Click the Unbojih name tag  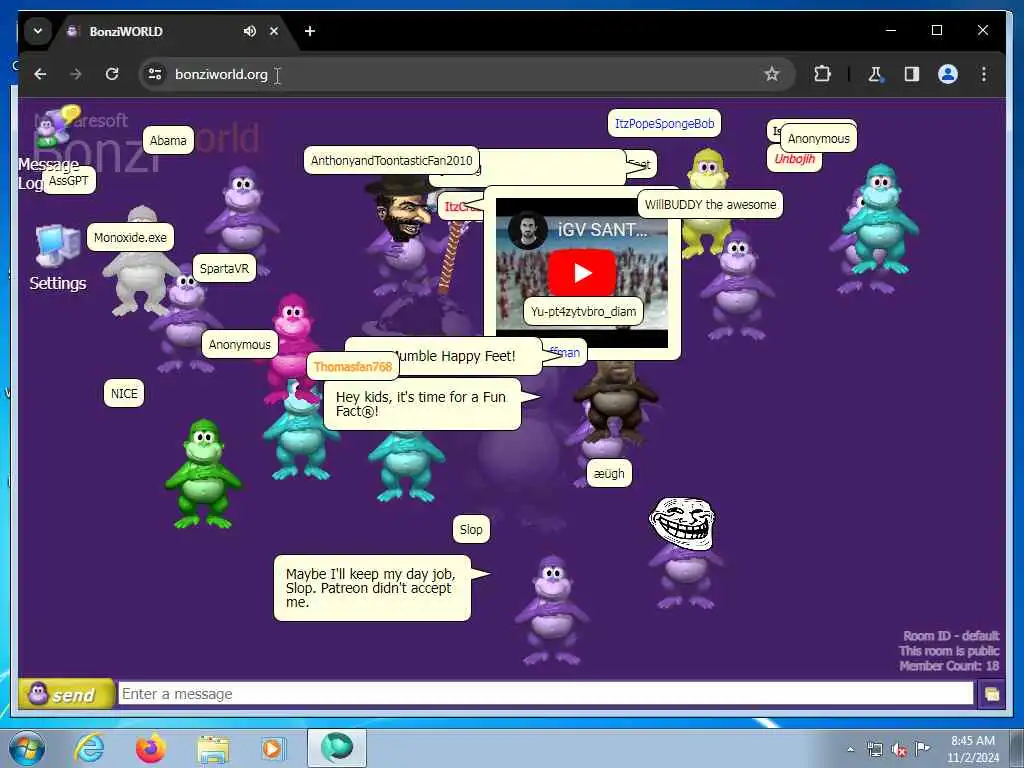pos(794,159)
